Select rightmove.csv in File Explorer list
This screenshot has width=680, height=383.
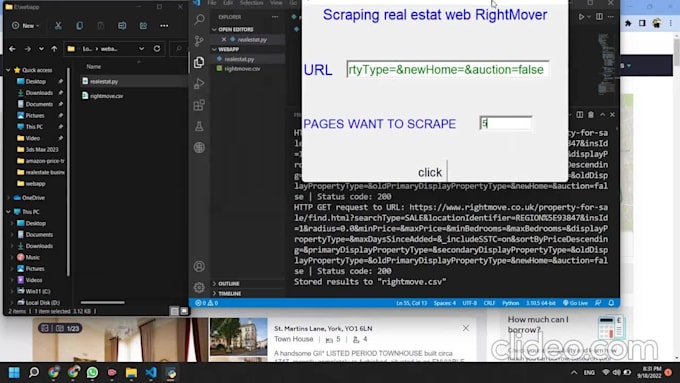[x=106, y=96]
